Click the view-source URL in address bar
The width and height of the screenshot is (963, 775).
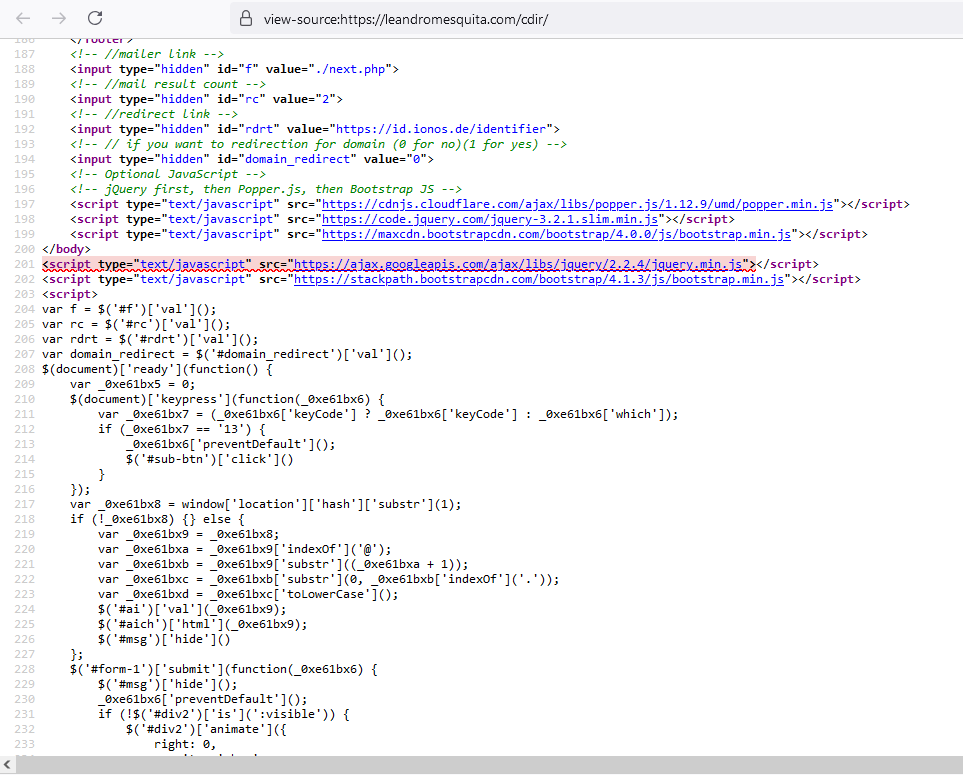pos(405,19)
